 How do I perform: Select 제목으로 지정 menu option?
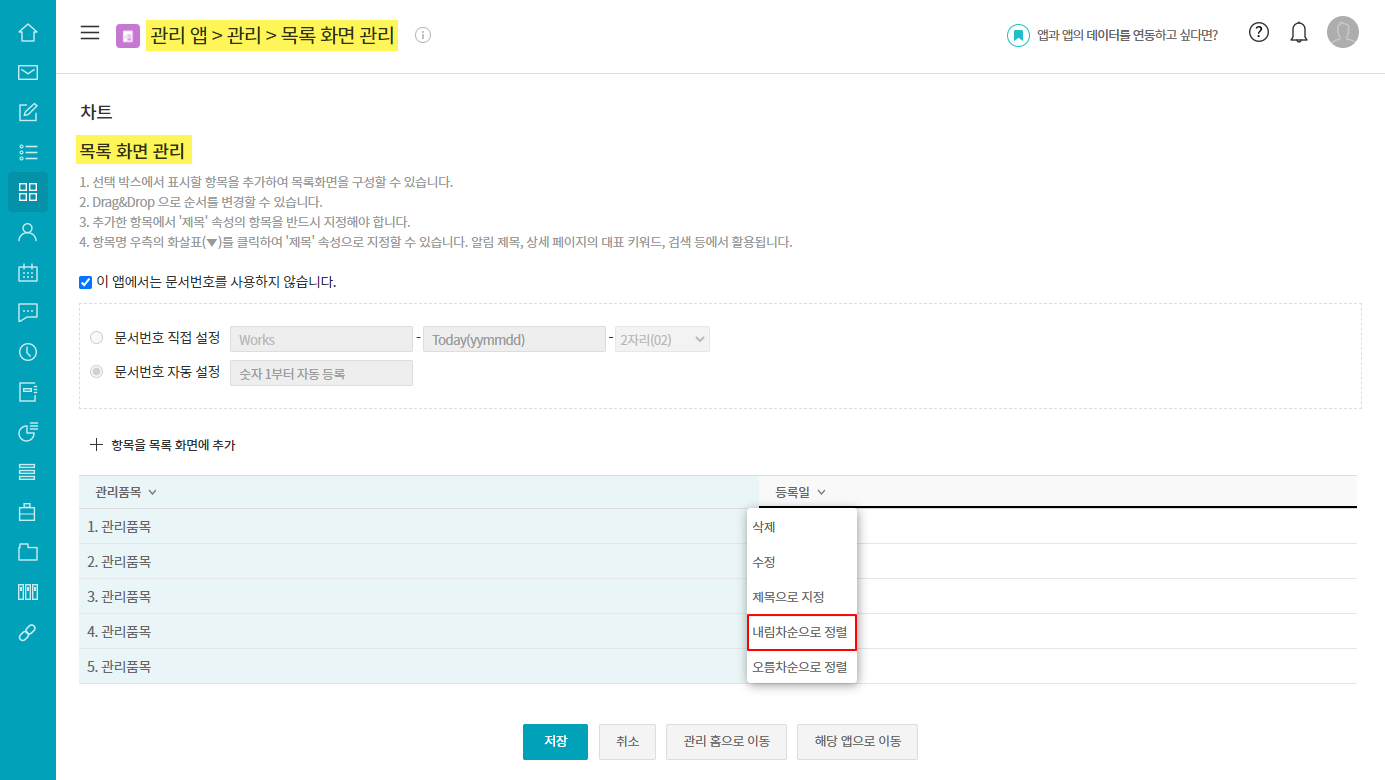788,597
